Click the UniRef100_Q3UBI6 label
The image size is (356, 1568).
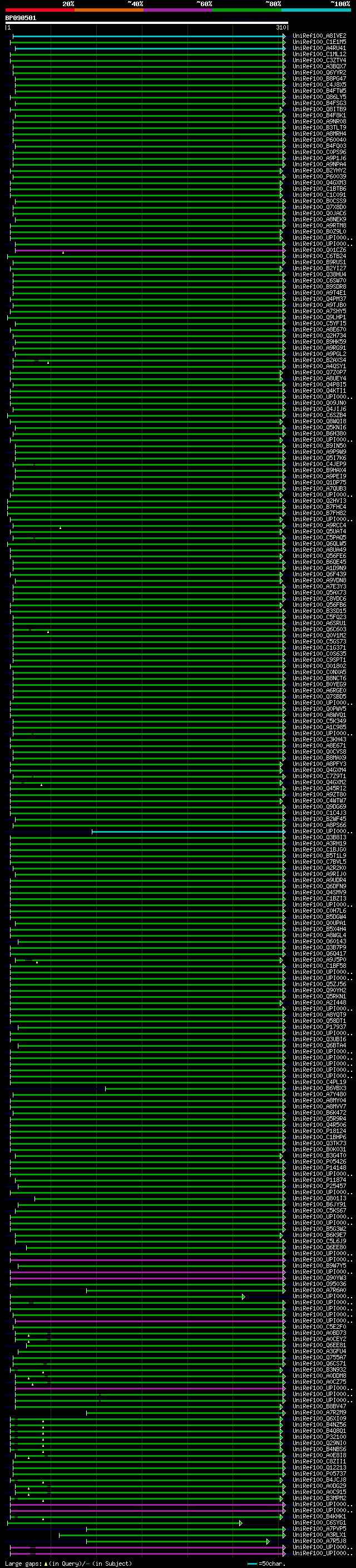point(319,1040)
